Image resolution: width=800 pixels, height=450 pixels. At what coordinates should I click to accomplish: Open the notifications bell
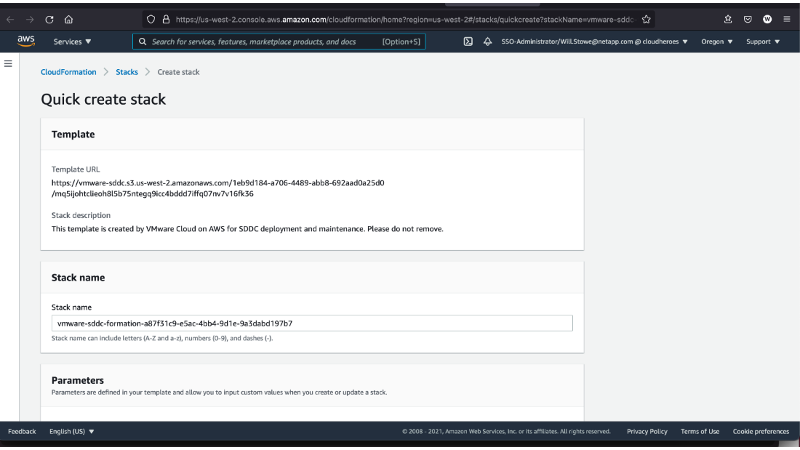point(487,41)
